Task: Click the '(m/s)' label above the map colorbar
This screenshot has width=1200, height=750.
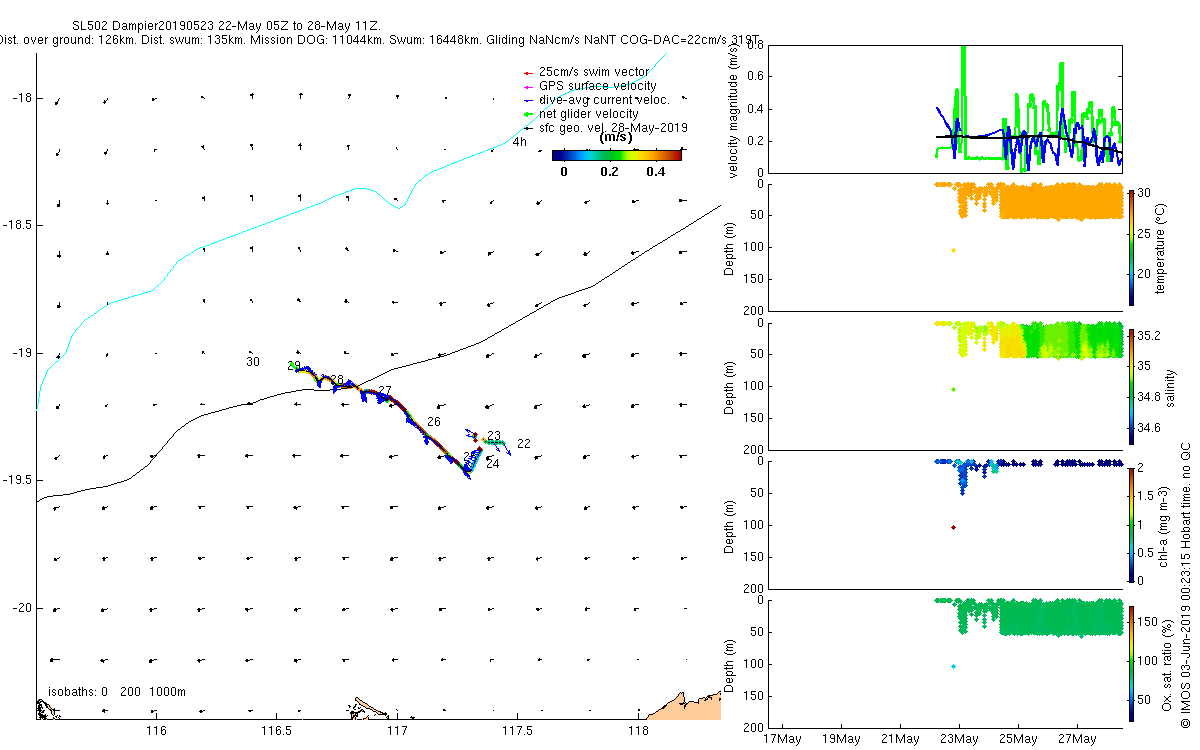Action: (x=616, y=138)
